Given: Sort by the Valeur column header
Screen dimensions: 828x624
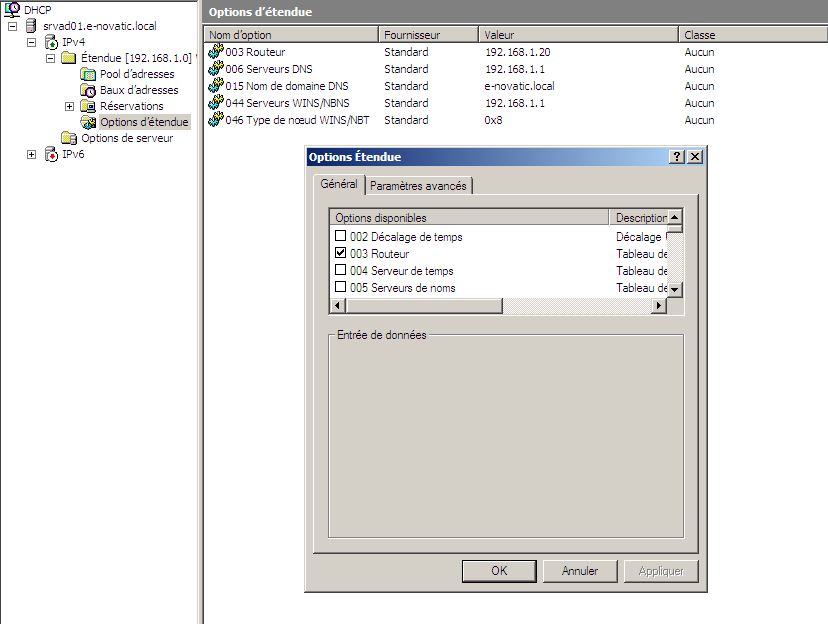Looking at the screenshot, I should (x=578, y=35).
